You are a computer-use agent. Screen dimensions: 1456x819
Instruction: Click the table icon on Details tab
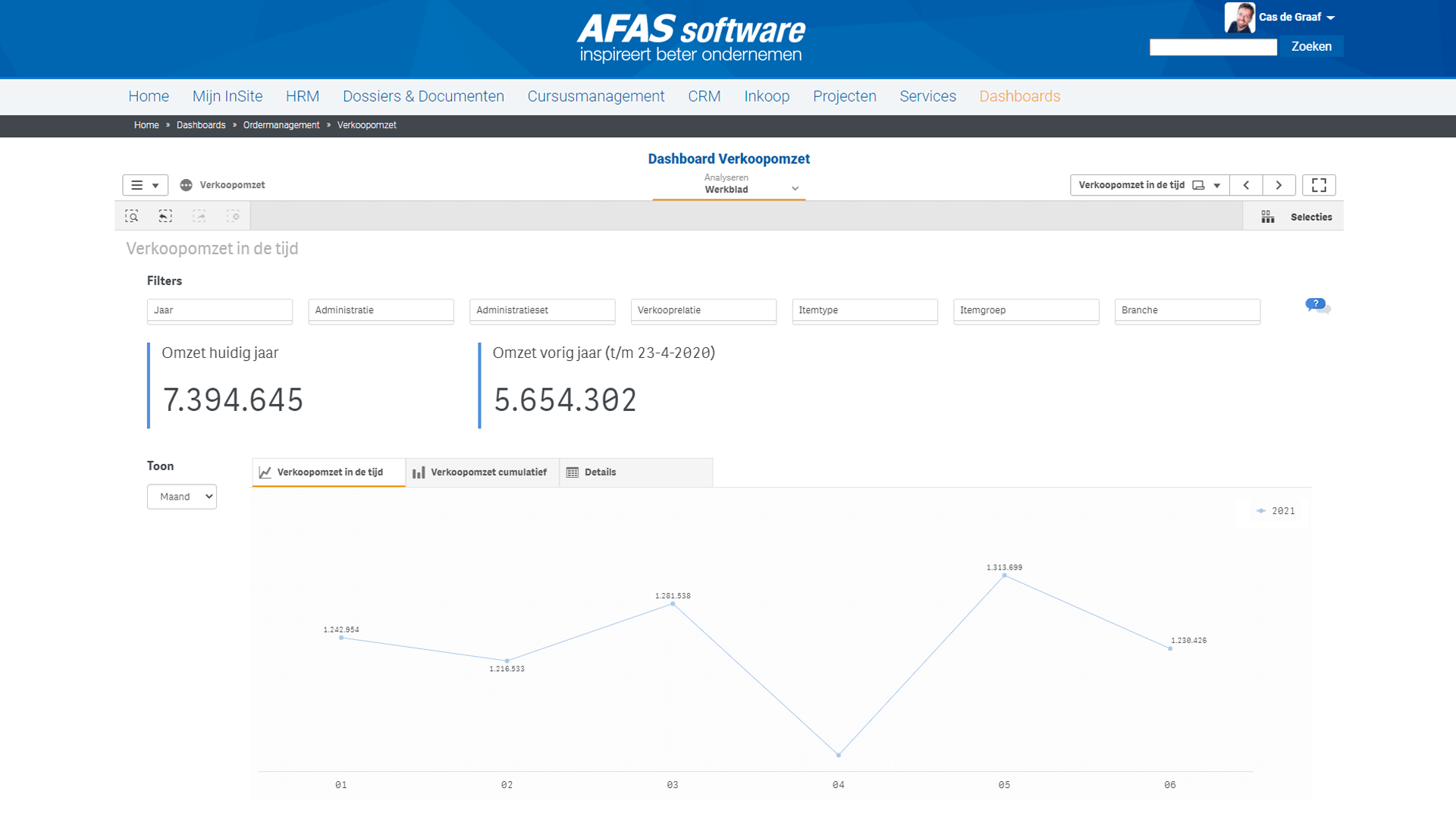pyautogui.click(x=573, y=472)
